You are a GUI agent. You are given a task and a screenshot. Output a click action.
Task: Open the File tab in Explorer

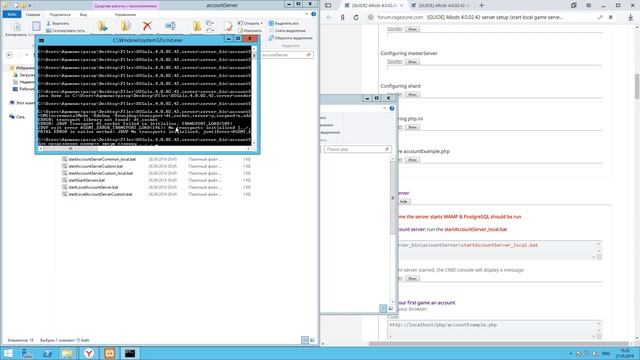point(12,14)
